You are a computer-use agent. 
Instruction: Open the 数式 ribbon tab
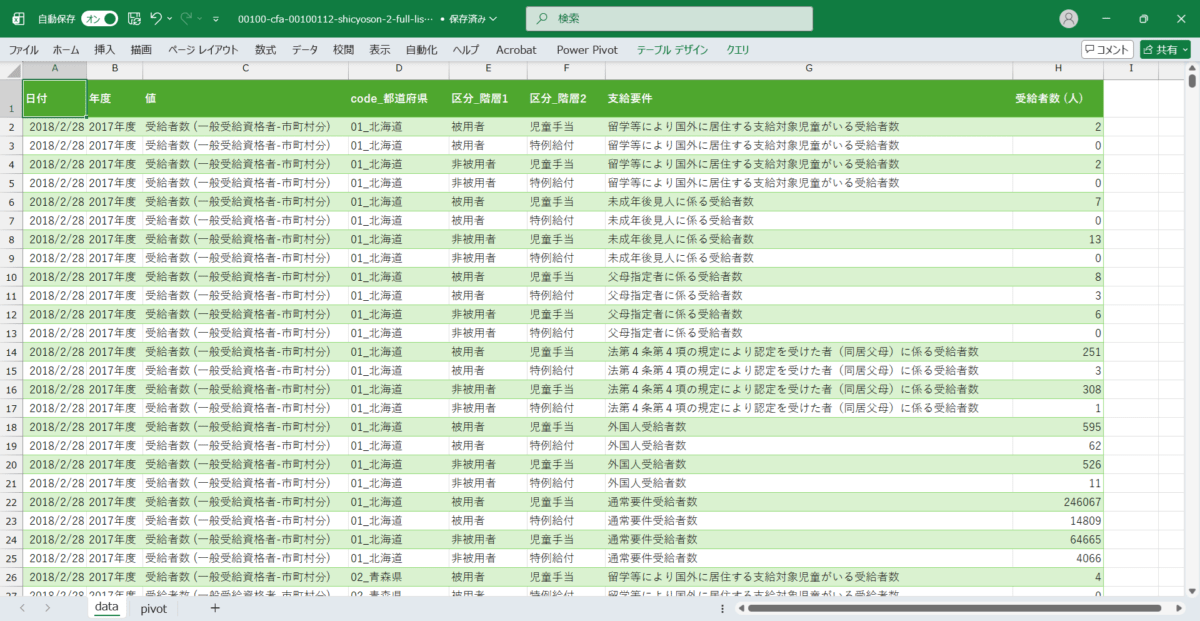click(x=265, y=50)
